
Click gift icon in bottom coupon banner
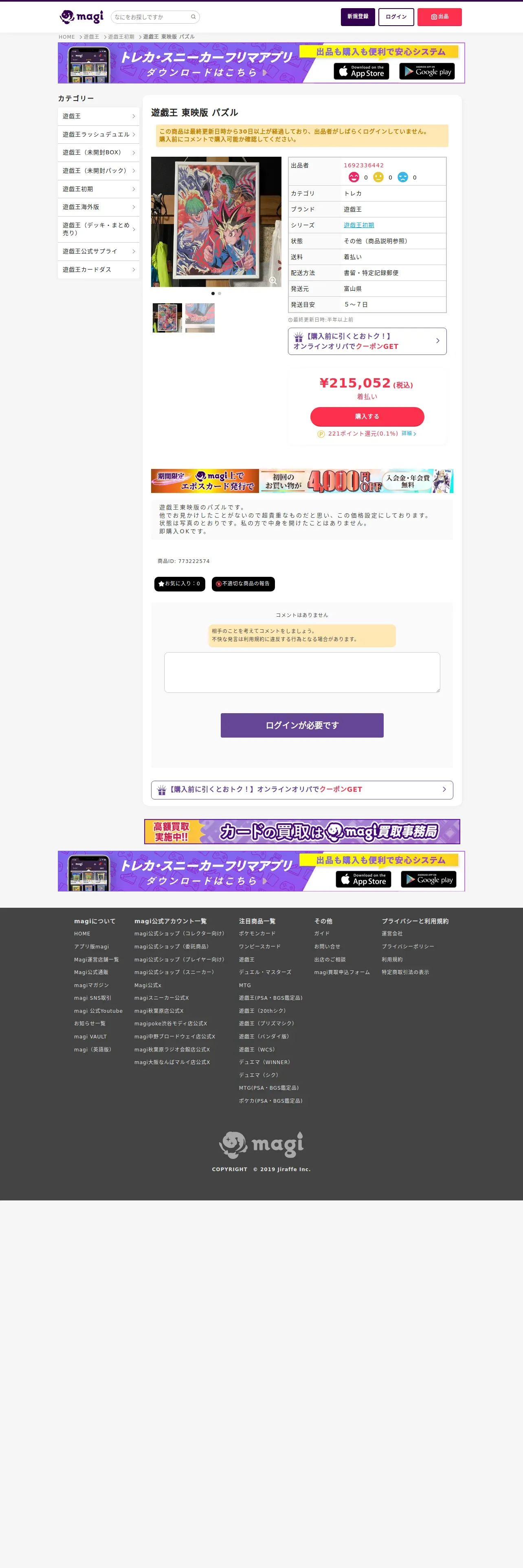161,789
